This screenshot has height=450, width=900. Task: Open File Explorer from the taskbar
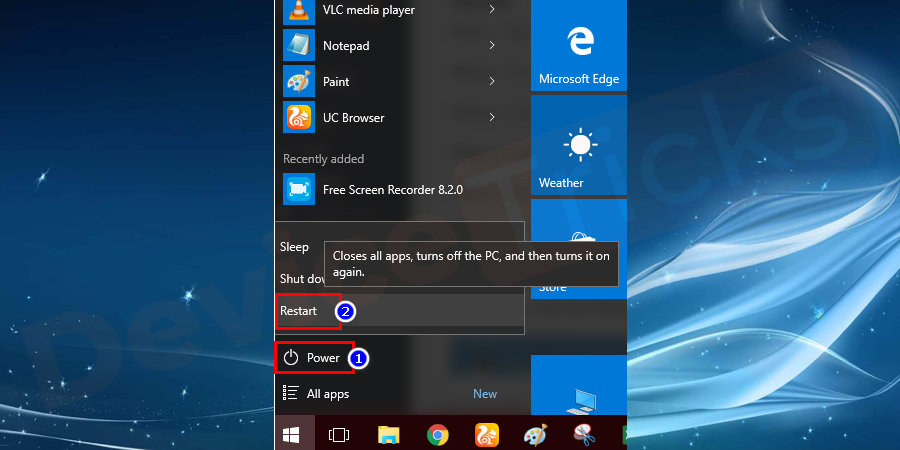[x=388, y=434]
